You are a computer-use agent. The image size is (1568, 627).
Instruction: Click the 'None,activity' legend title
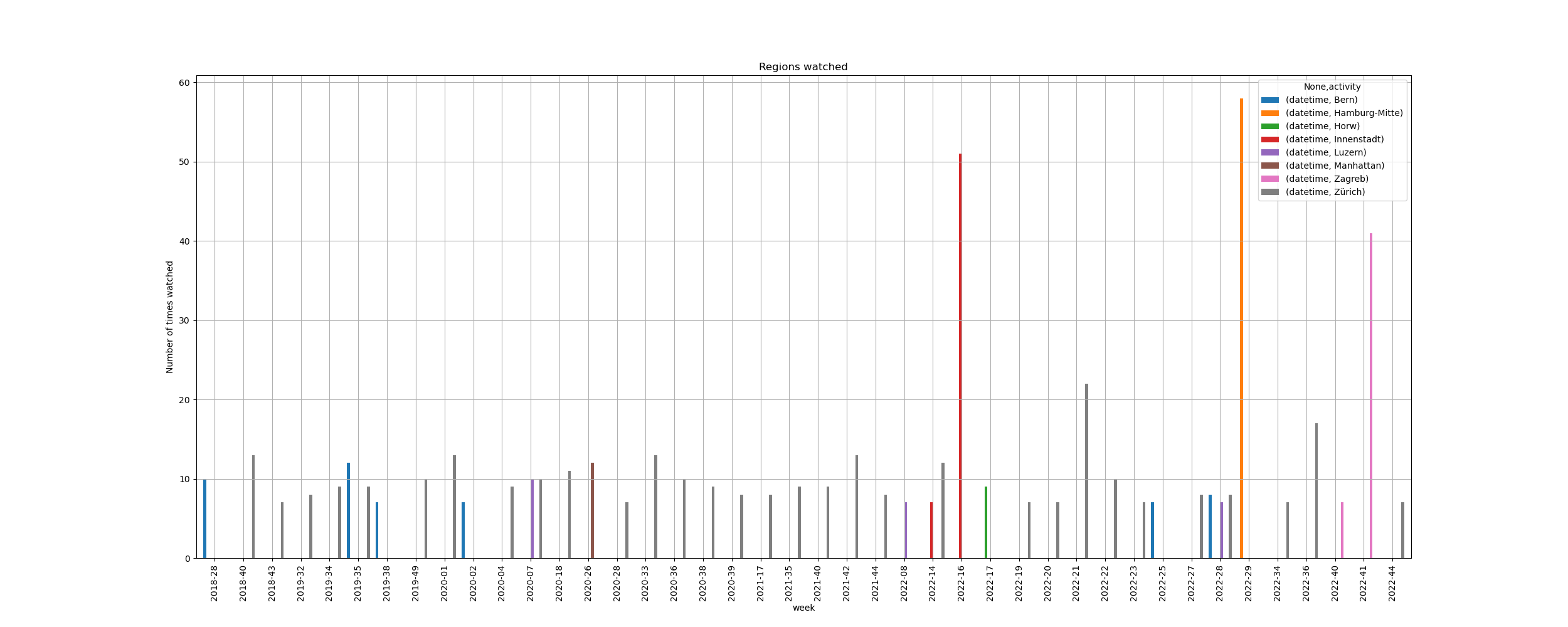pyautogui.click(x=1332, y=87)
